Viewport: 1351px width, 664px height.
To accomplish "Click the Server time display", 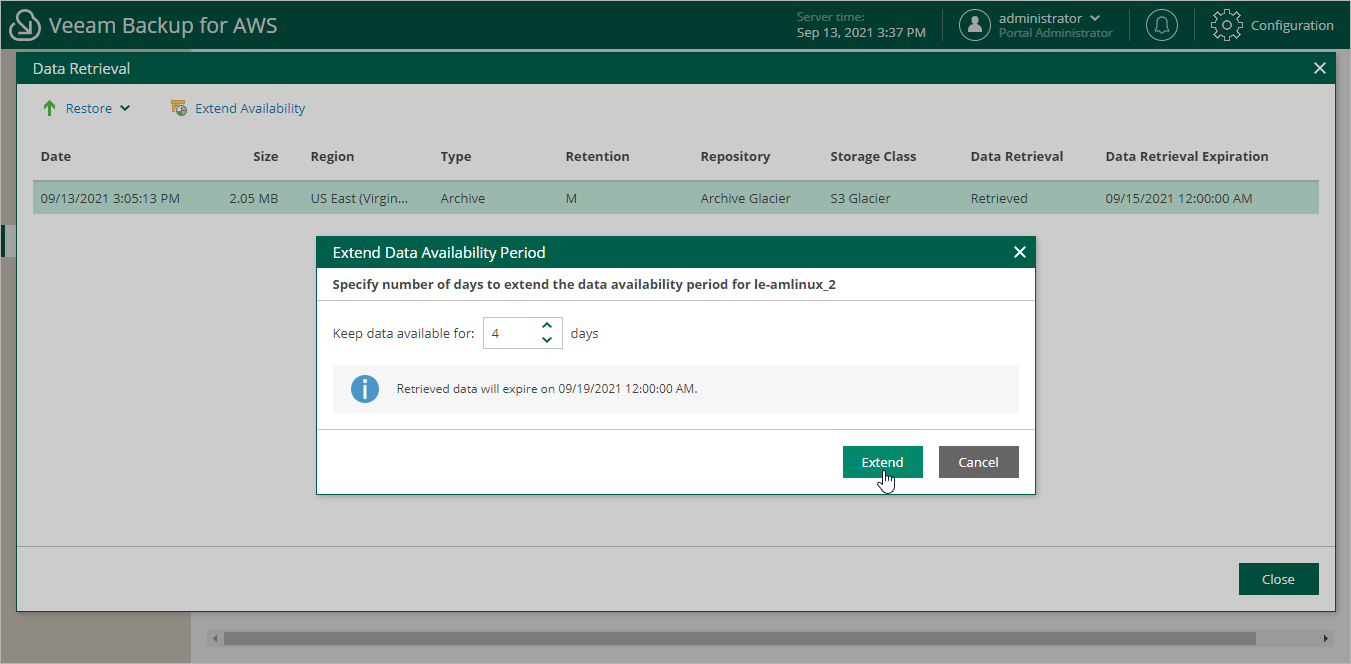I will [x=861, y=25].
